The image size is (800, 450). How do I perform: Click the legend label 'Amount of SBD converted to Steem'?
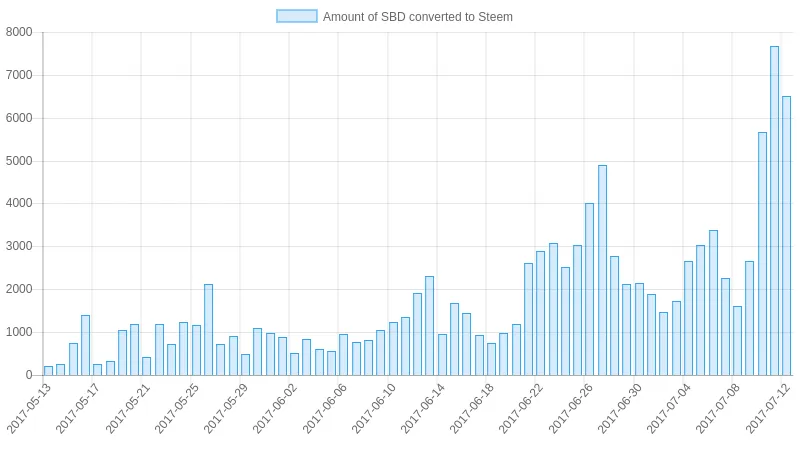point(417,17)
